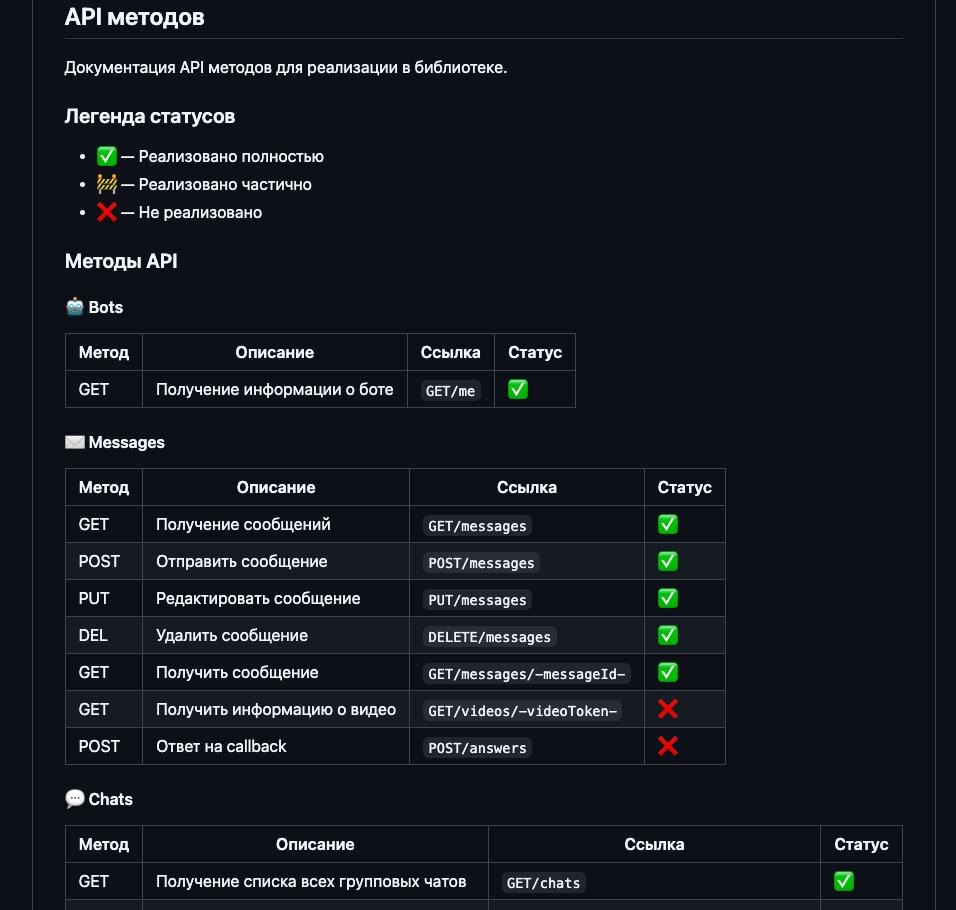Open the GET/messages/-messageId- link
This screenshot has height=910, width=956.
click(x=527, y=674)
